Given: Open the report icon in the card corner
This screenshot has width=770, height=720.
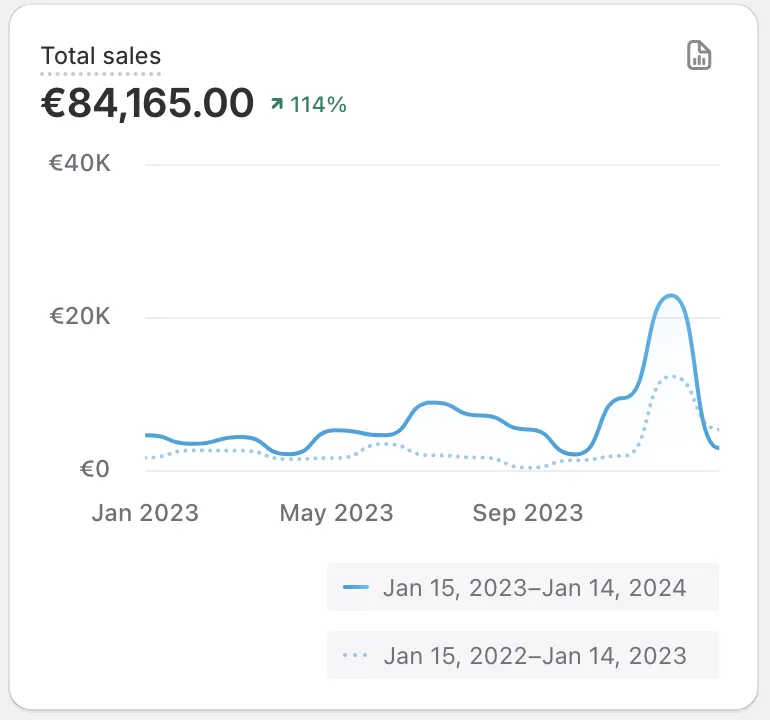Looking at the screenshot, I should click(699, 55).
